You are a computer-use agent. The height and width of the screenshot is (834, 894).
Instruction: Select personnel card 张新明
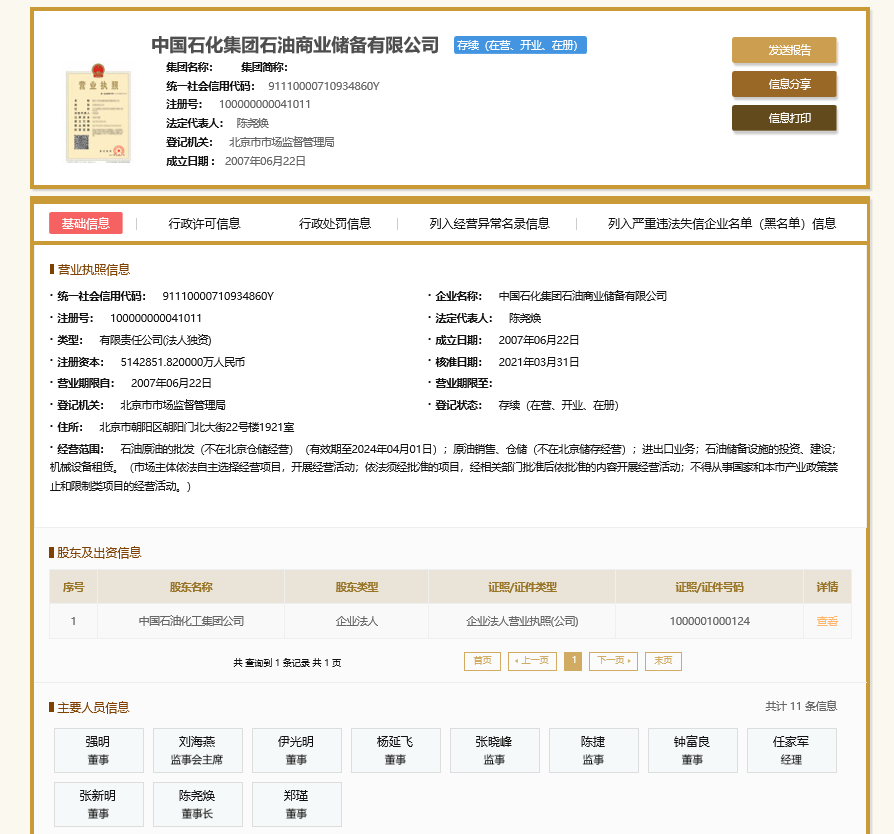(x=99, y=804)
